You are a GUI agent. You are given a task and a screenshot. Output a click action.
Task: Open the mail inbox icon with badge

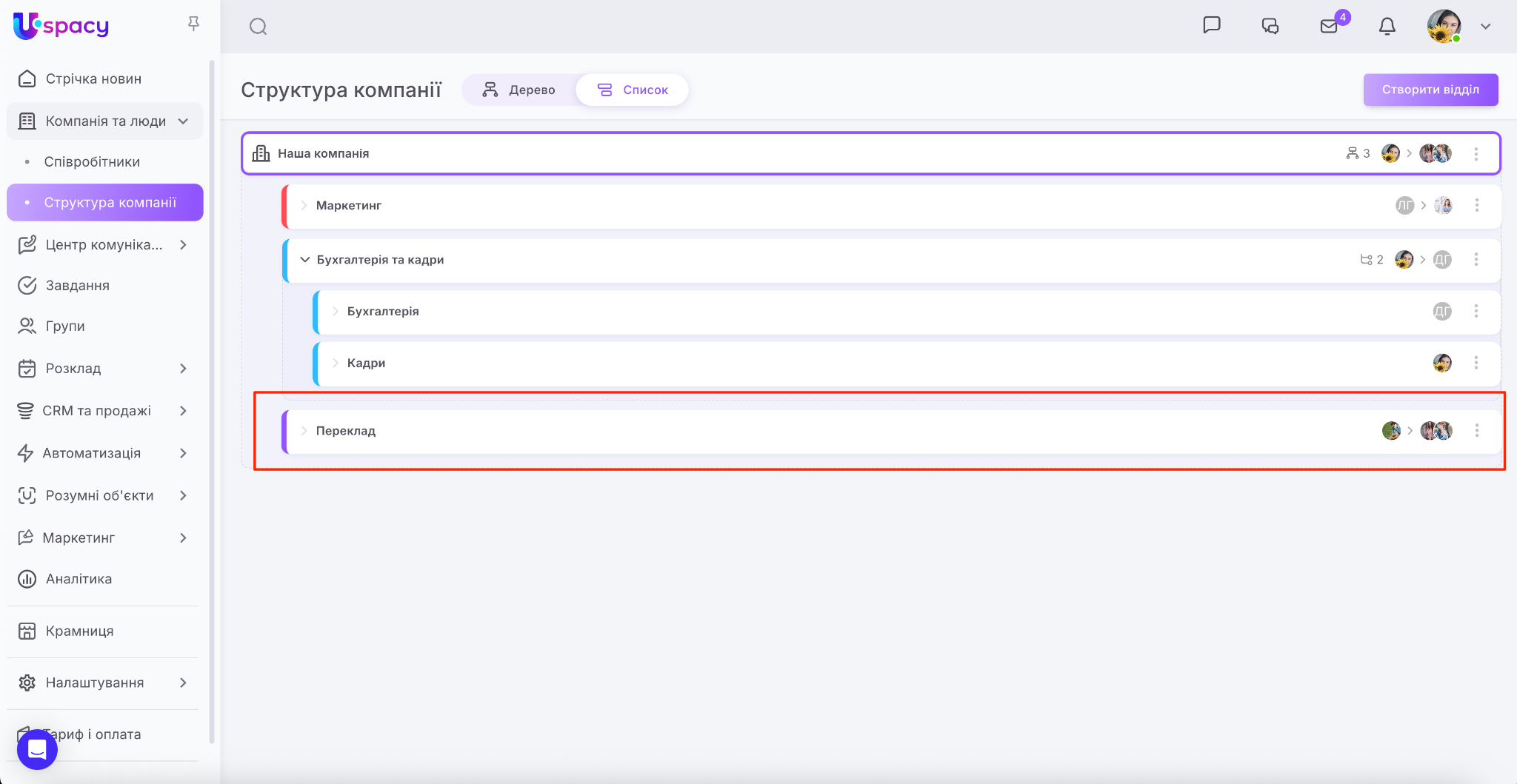click(x=1329, y=27)
